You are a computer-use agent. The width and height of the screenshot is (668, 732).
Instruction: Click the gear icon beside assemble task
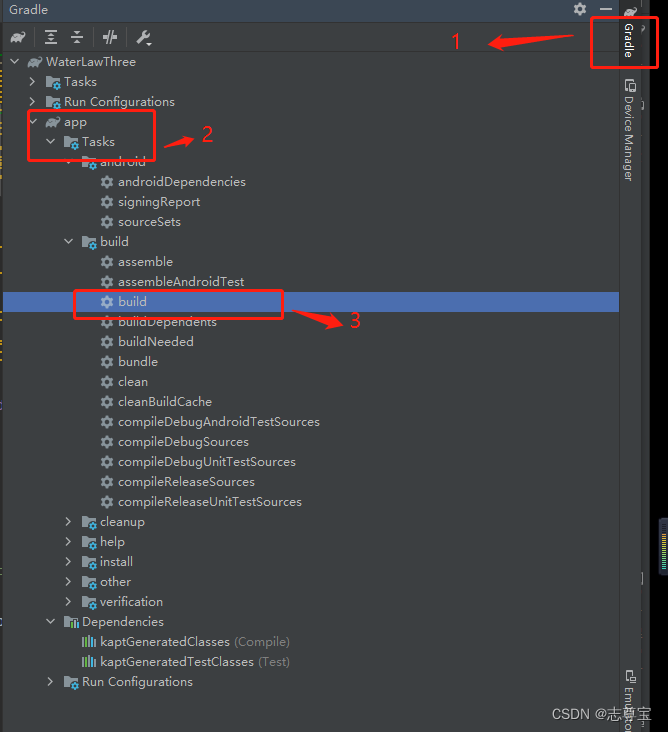pos(107,262)
